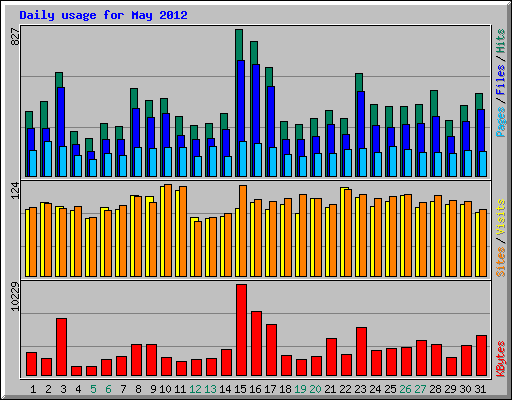Click the 'Daily usage for May 2012' title
The image size is (512, 400).
point(103,15)
